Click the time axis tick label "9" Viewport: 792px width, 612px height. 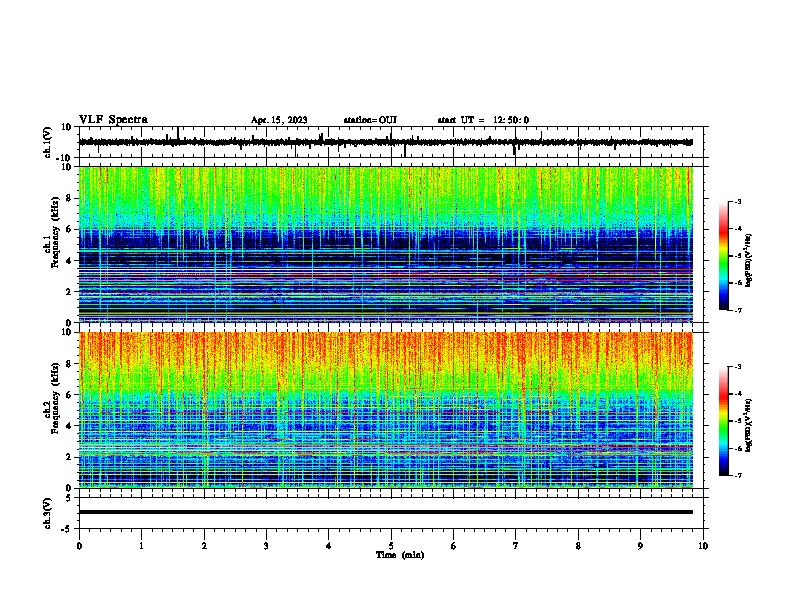[x=640, y=546]
